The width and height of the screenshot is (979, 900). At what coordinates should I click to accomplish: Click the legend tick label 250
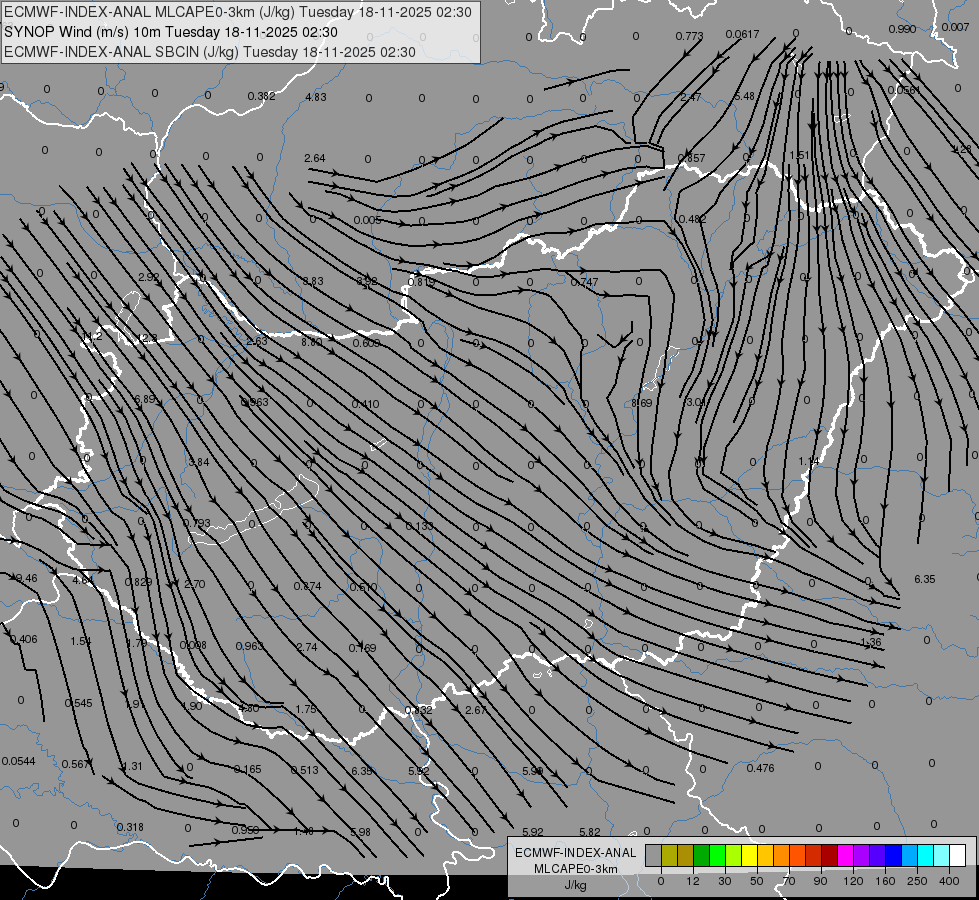click(917, 881)
